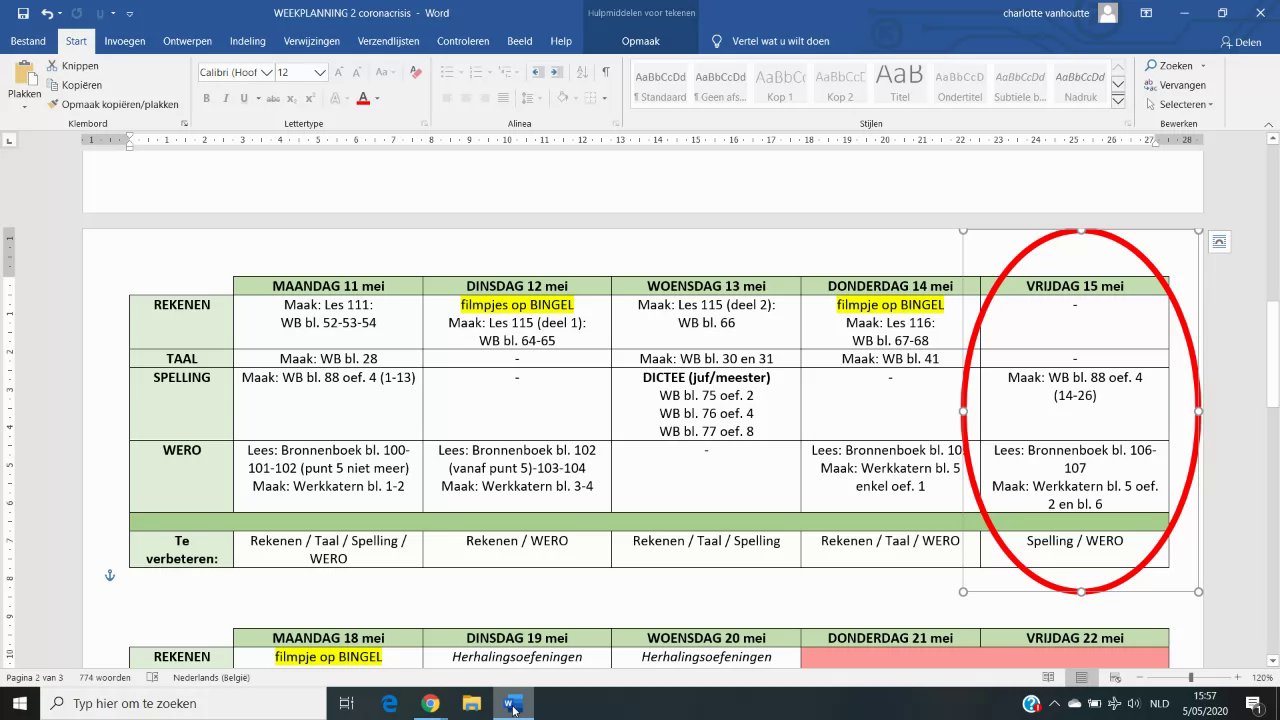Open bullet list dropdown
The width and height of the screenshot is (1280, 720).
459,72
